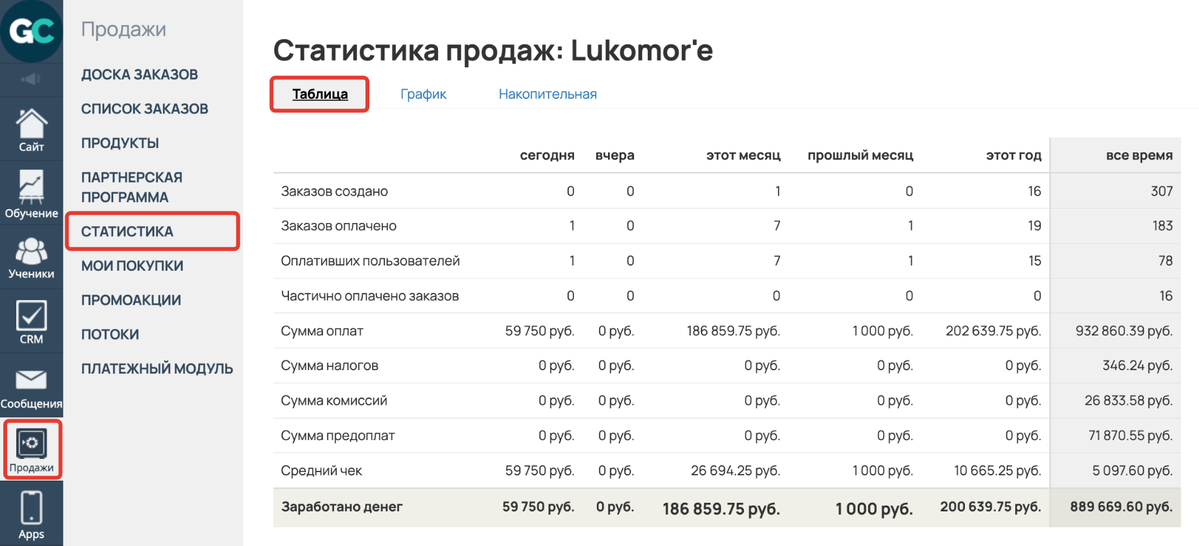Viewport: 1199px width, 546px height.
Task: Click the вчера column header
Action: [615, 156]
